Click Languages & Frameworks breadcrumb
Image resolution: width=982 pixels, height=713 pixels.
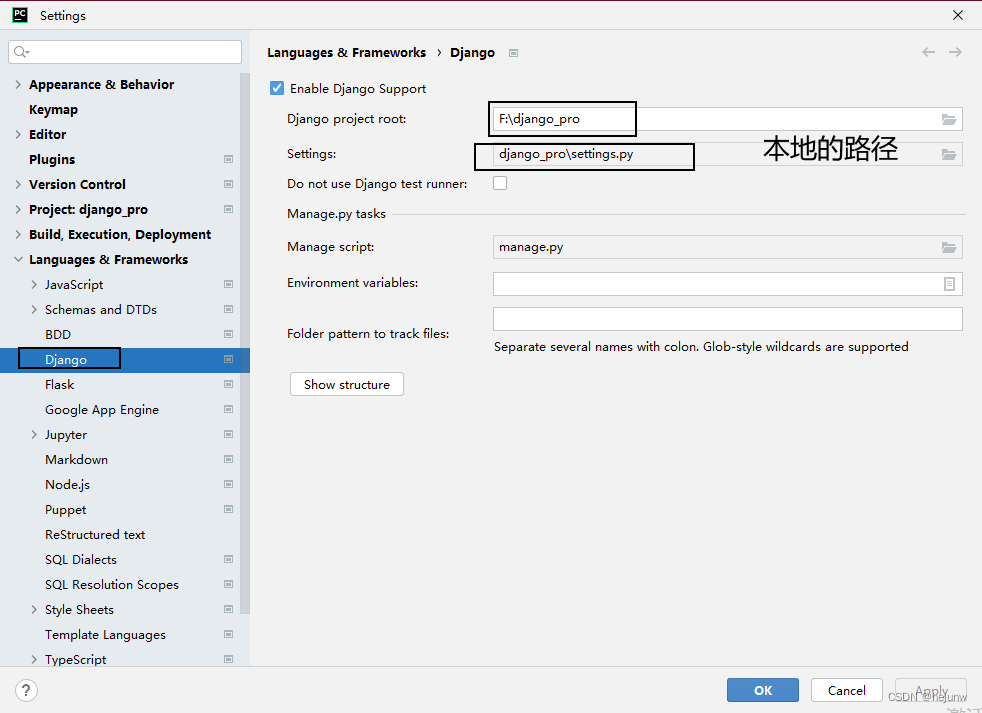tap(346, 53)
